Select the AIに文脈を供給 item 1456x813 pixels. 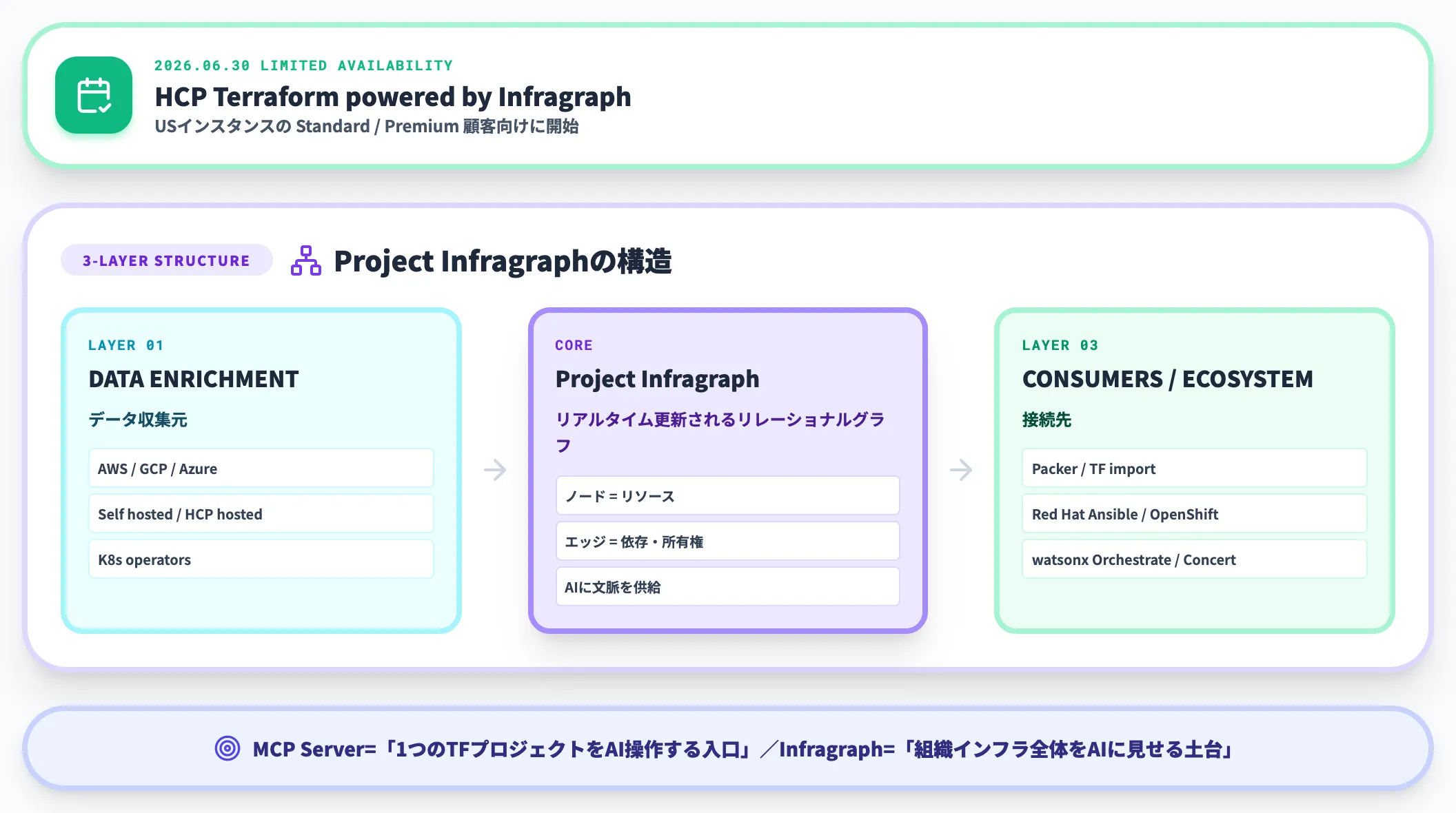(728, 587)
